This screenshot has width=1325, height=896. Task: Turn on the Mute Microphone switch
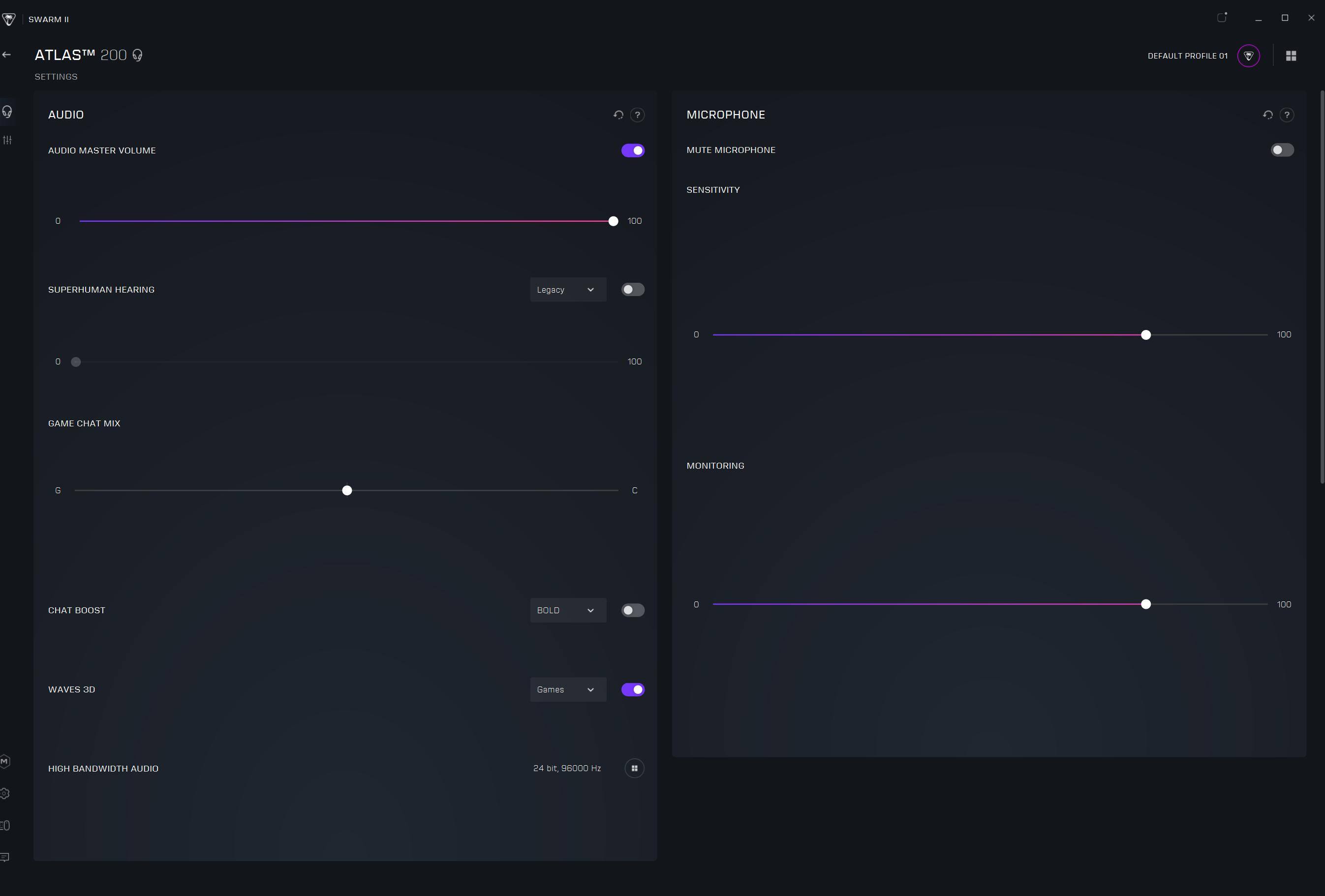(1282, 150)
